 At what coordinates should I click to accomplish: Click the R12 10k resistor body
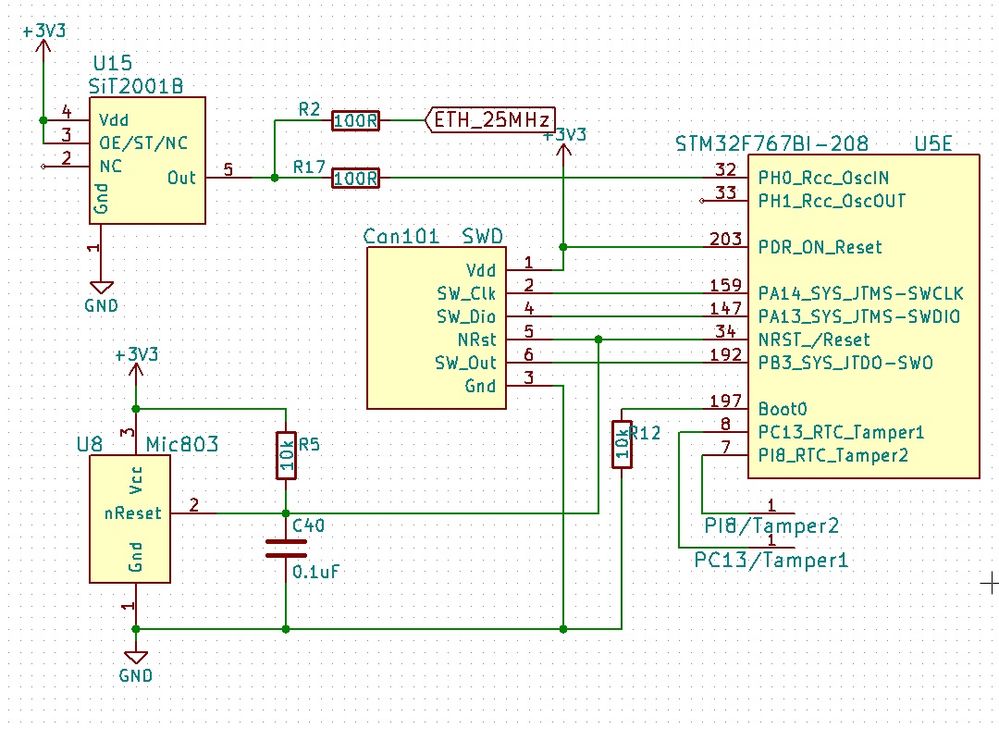[622, 444]
